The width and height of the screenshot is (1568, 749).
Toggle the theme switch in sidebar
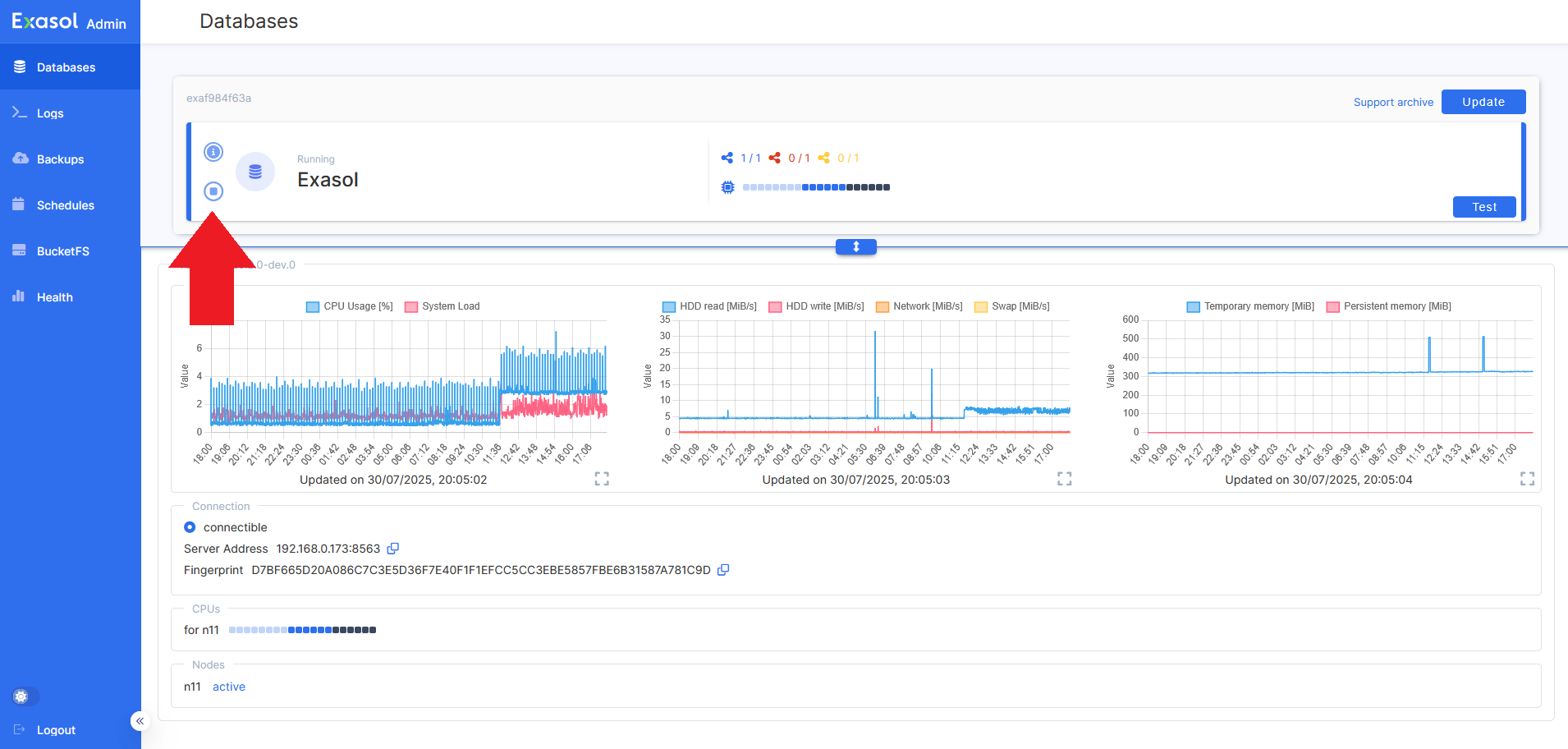(25, 696)
